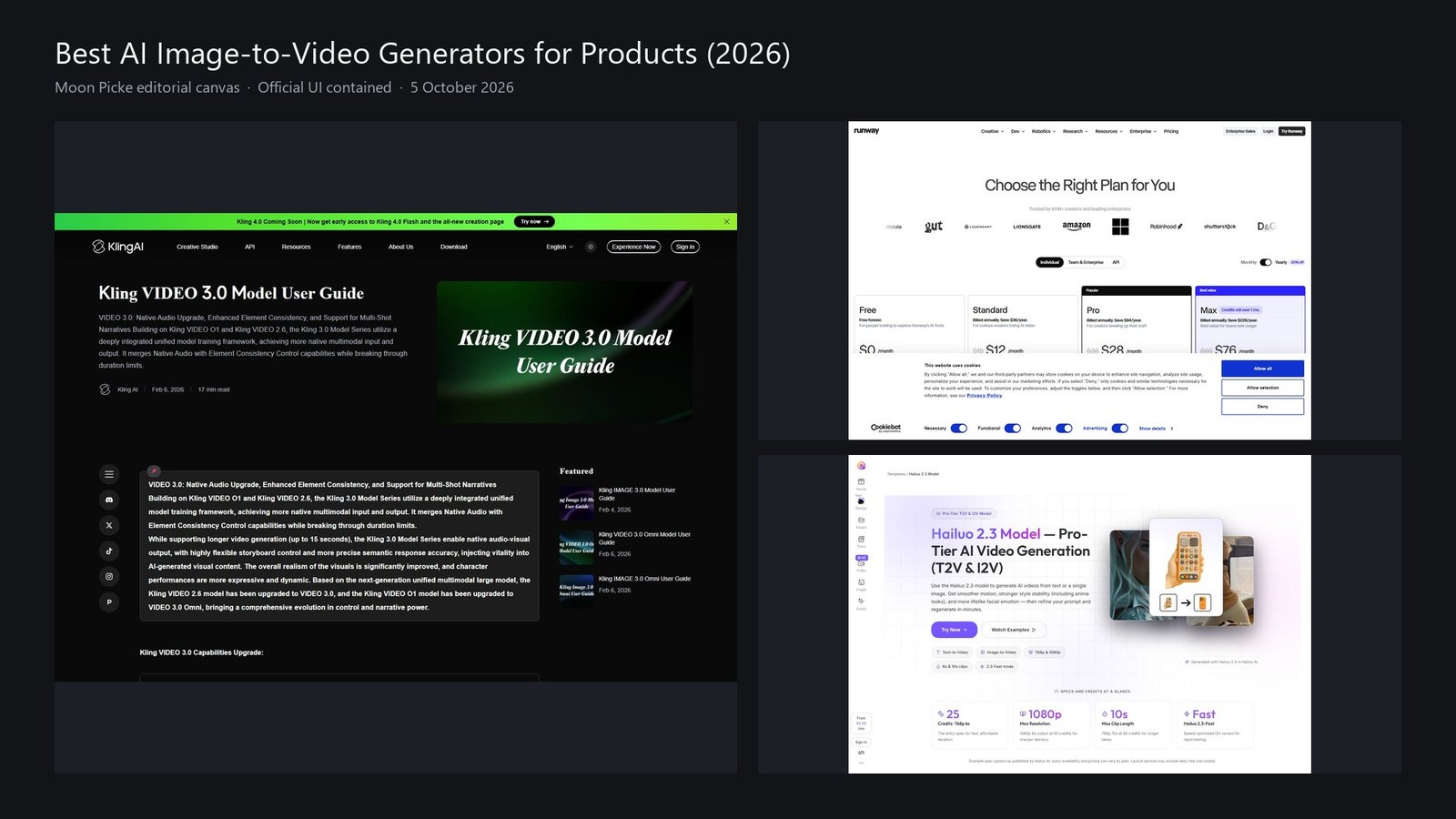Dismiss the green Kling 4.0 announcement banner
This screenshot has width=1456, height=819.
click(x=727, y=221)
